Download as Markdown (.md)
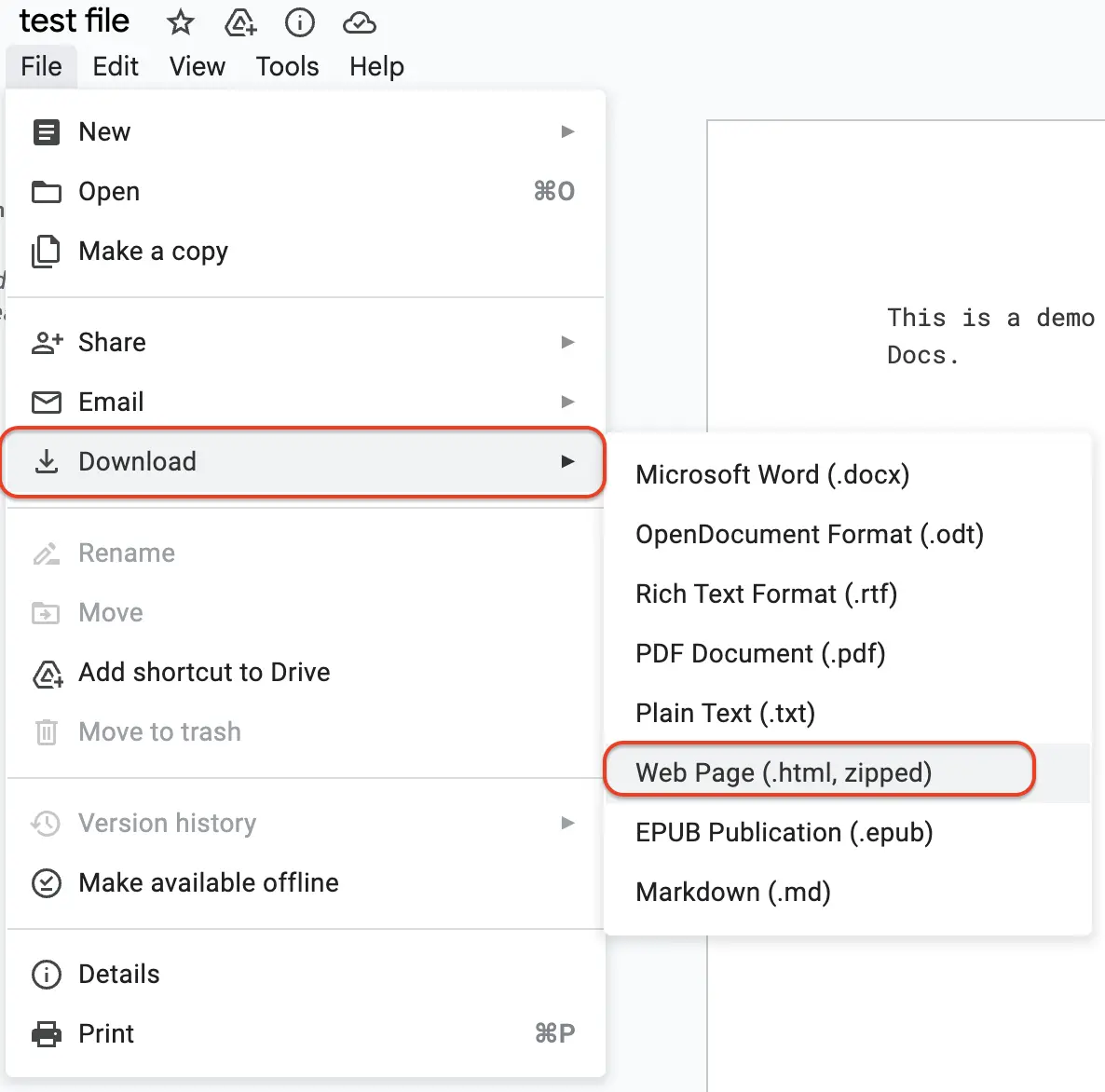Screen dimensions: 1105x1092 (848, 892)
